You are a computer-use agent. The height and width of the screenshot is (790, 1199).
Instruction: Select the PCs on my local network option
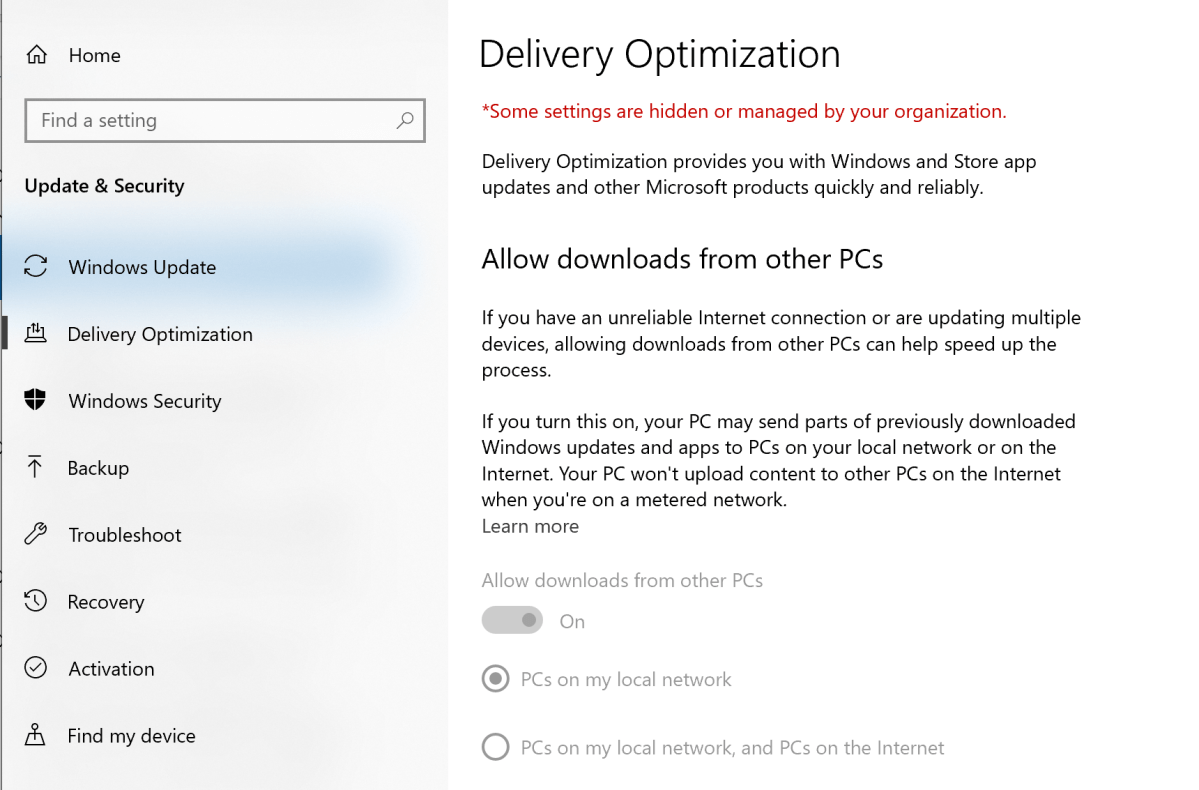[495, 679]
